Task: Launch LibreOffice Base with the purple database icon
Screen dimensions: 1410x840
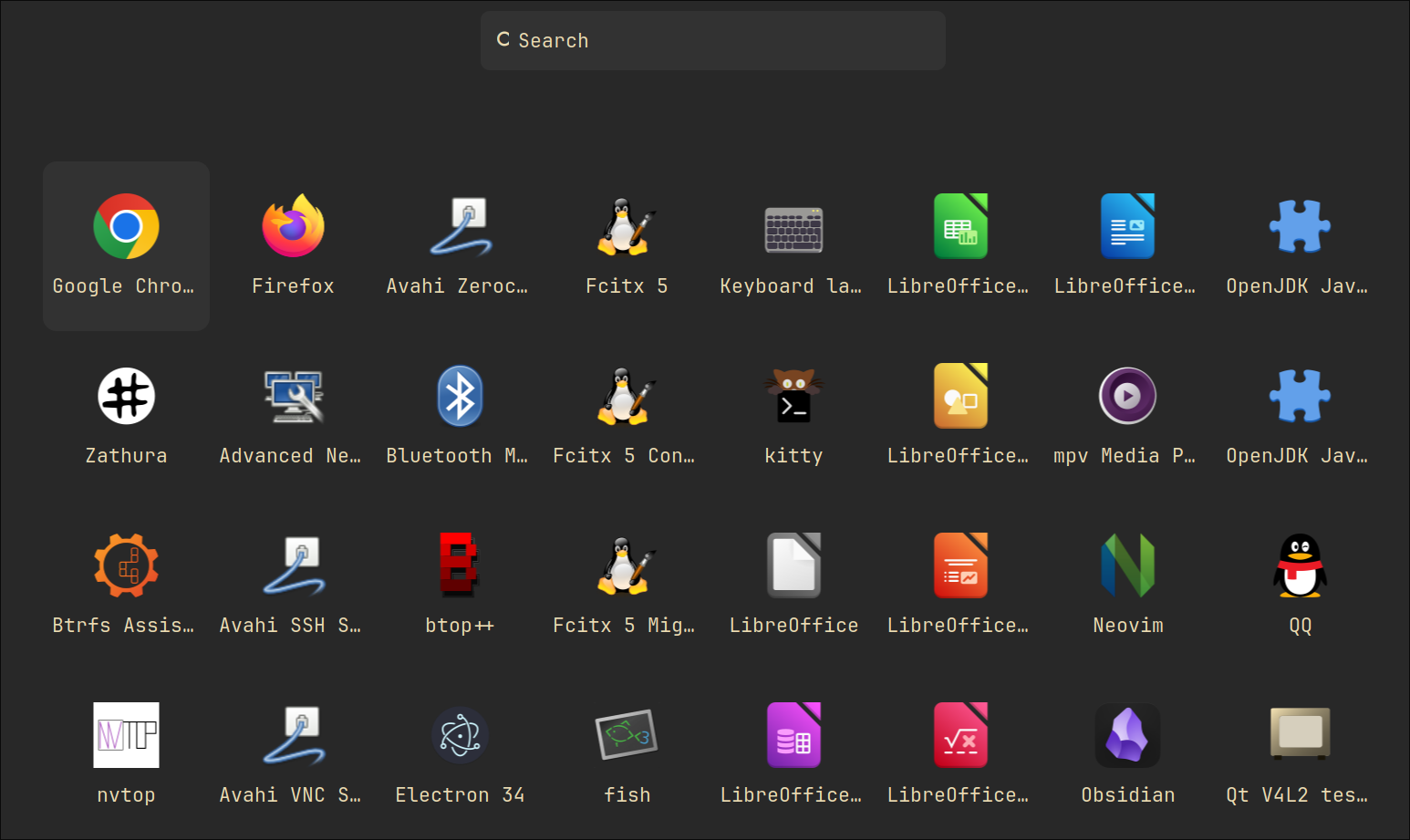Action: [x=793, y=755]
